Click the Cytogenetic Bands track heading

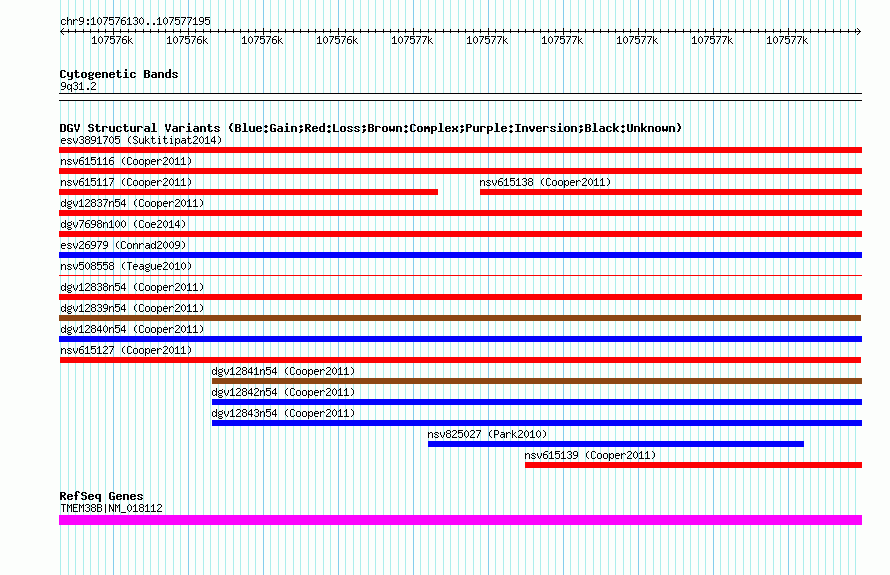[119, 74]
